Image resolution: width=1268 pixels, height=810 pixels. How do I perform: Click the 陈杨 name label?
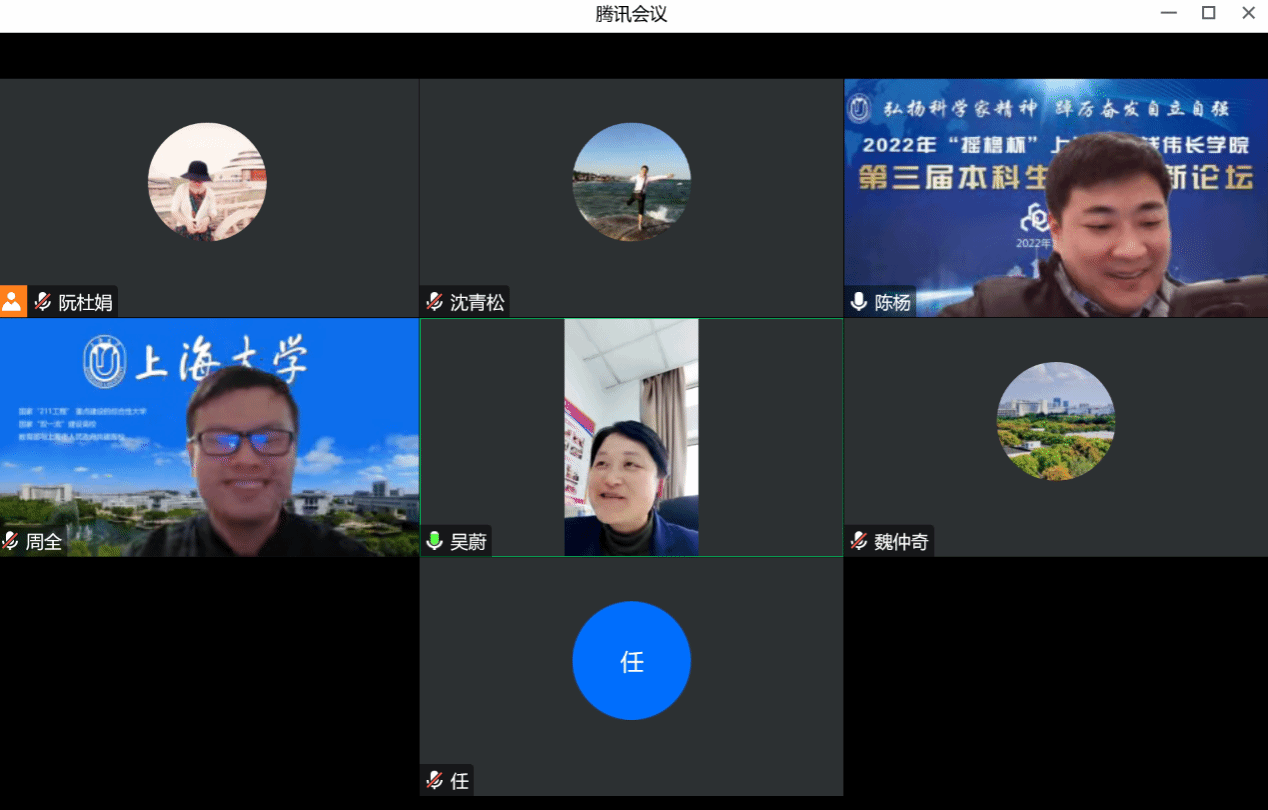pos(892,302)
